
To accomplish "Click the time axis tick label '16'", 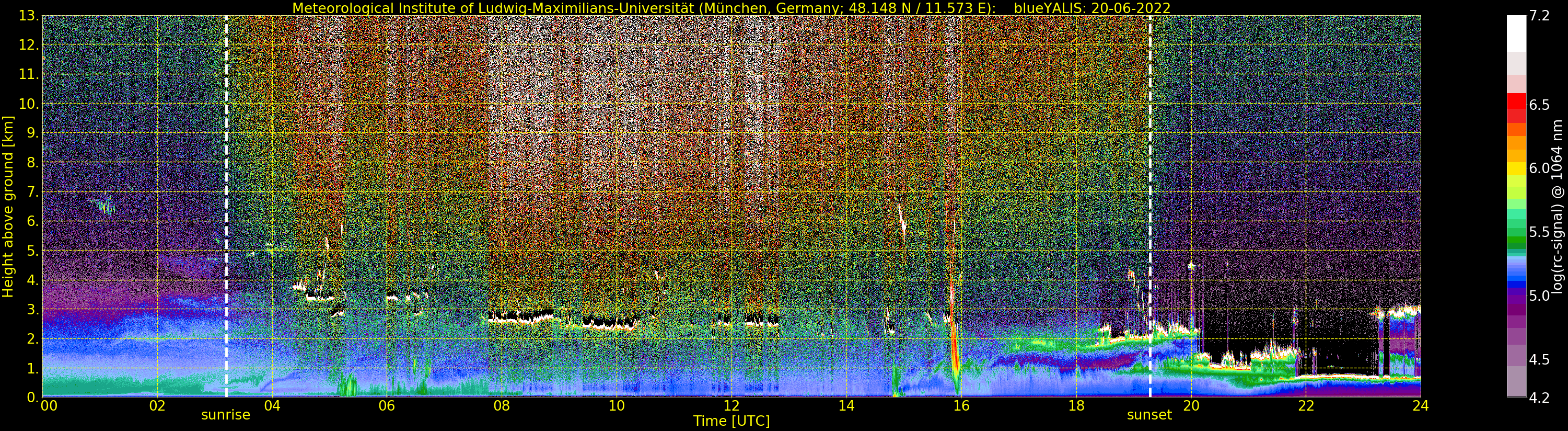I will pos(961,406).
